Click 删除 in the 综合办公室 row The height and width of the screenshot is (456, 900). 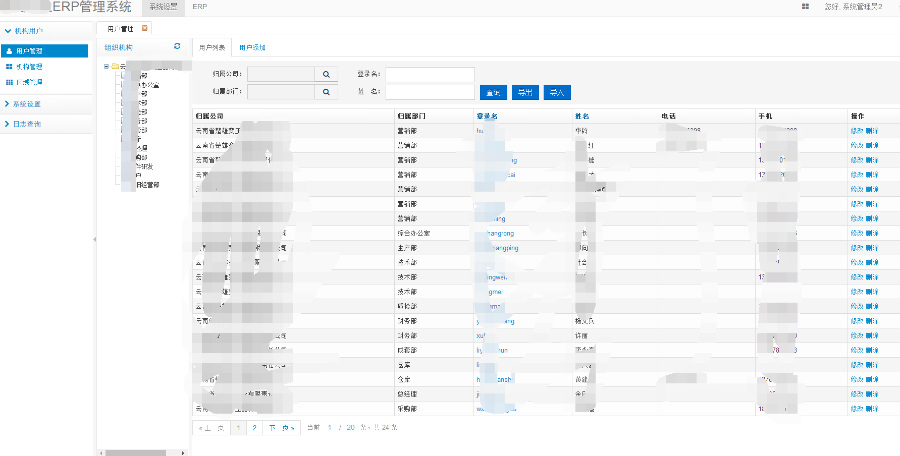872,233
